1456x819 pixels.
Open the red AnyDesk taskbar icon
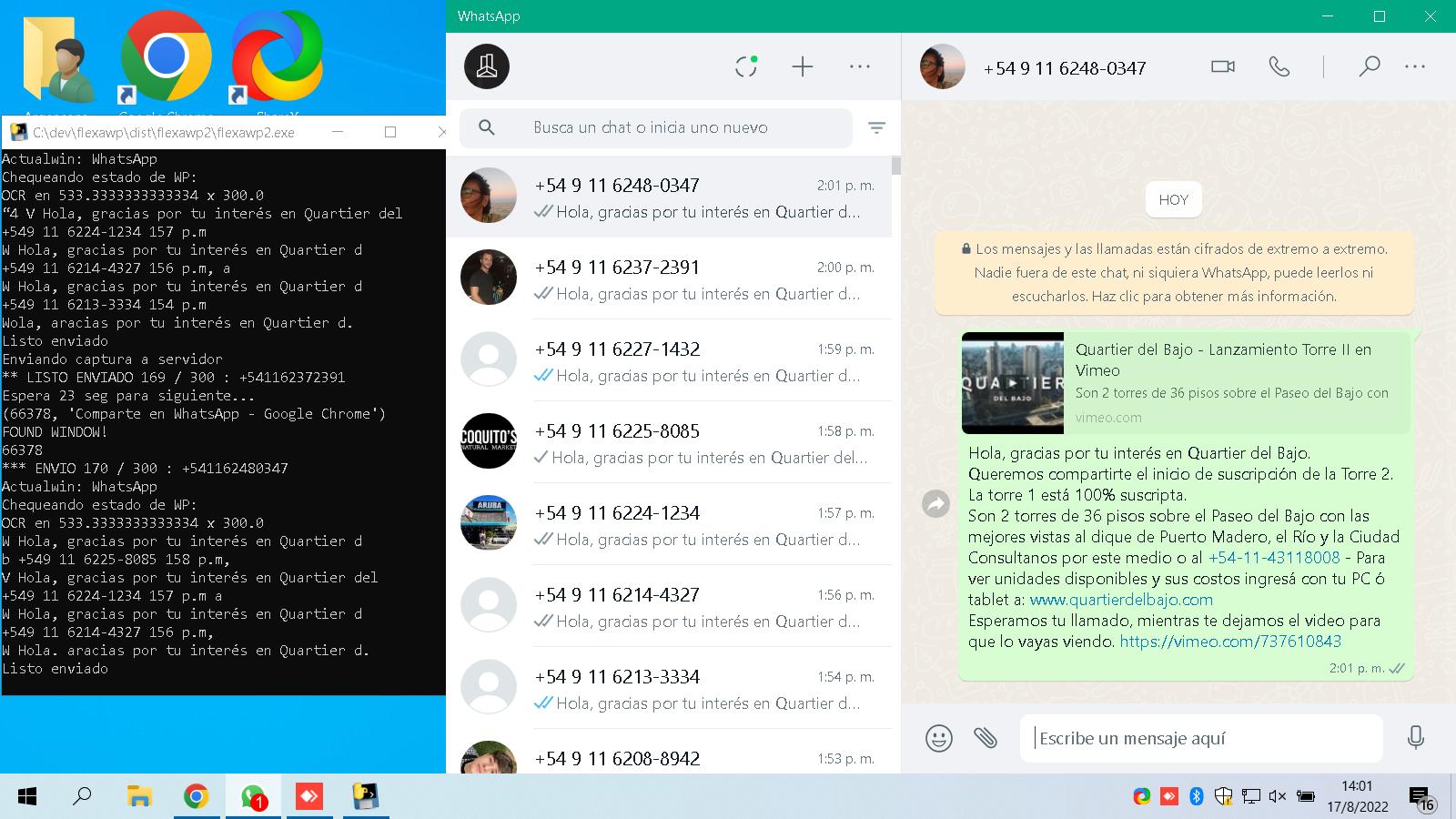[x=309, y=797]
